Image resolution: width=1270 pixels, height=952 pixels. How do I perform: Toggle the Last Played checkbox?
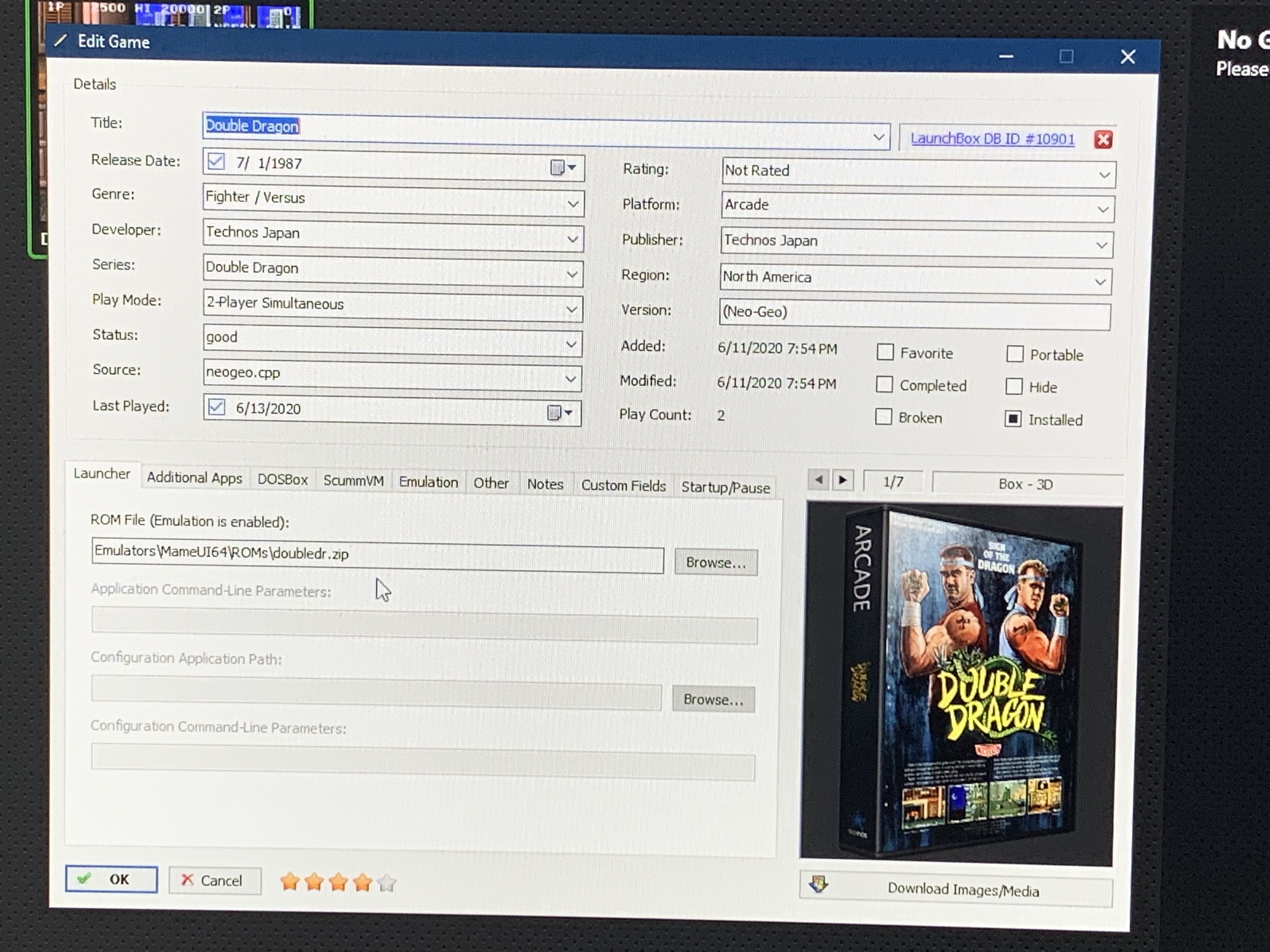216,407
